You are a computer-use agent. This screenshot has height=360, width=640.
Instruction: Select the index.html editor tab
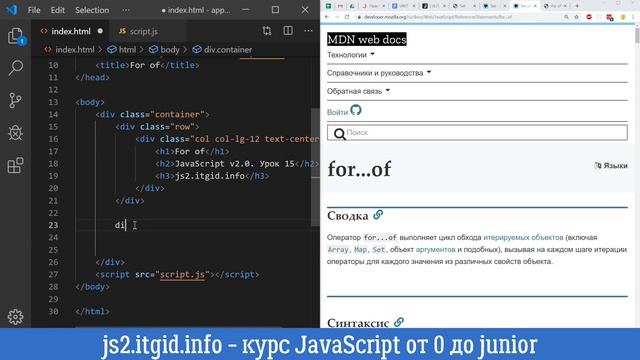71,31
